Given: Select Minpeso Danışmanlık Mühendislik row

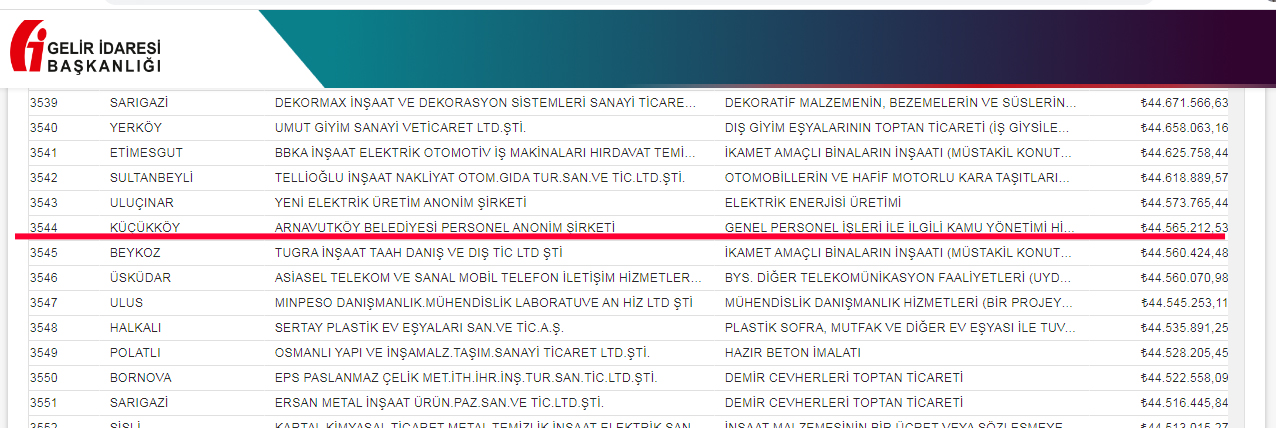Looking at the screenshot, I should 628,303.
